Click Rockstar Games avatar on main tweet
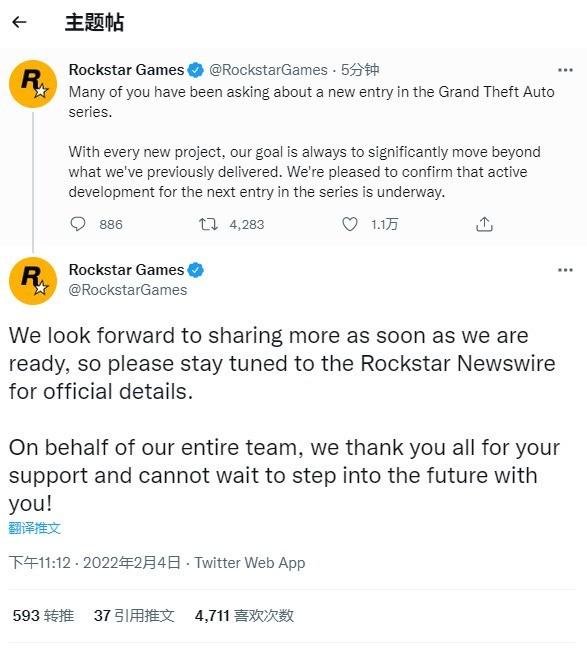The width and height of the screenshot is (587, 649). (33, 281)
